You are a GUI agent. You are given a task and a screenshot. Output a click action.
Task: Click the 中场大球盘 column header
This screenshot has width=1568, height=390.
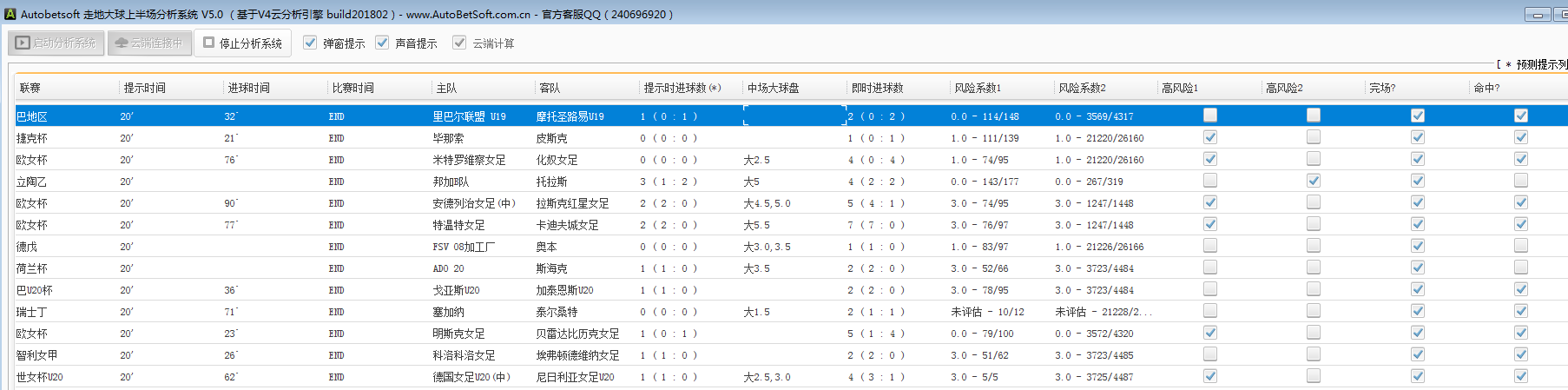pyautogui.click(x=773, y=88)
